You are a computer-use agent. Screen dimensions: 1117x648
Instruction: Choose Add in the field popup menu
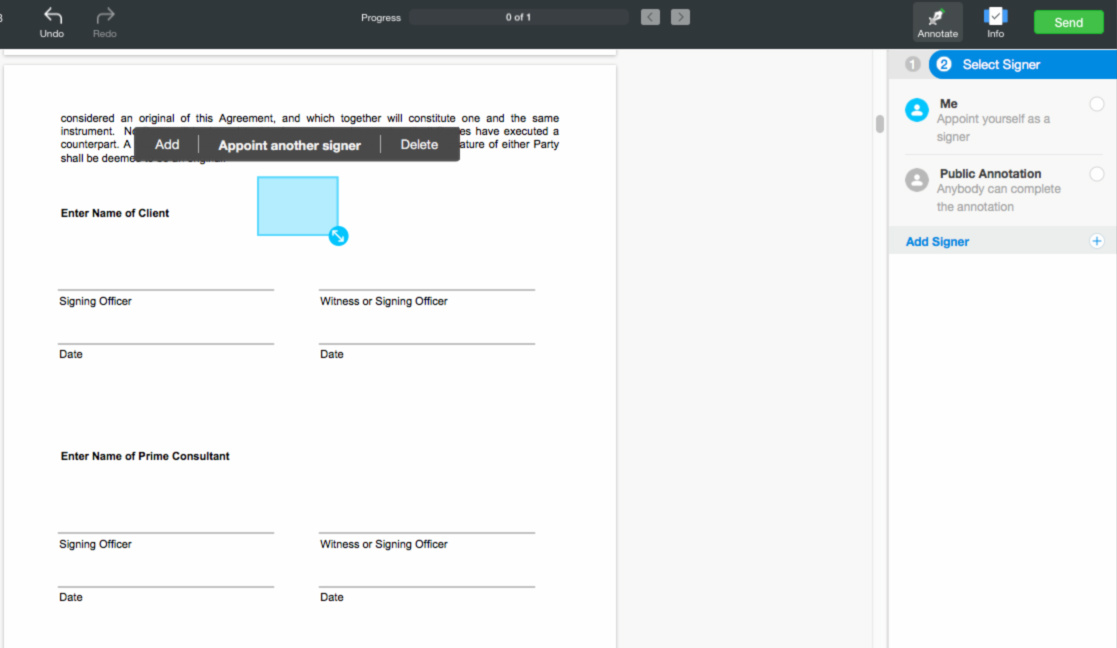[167, 145]
